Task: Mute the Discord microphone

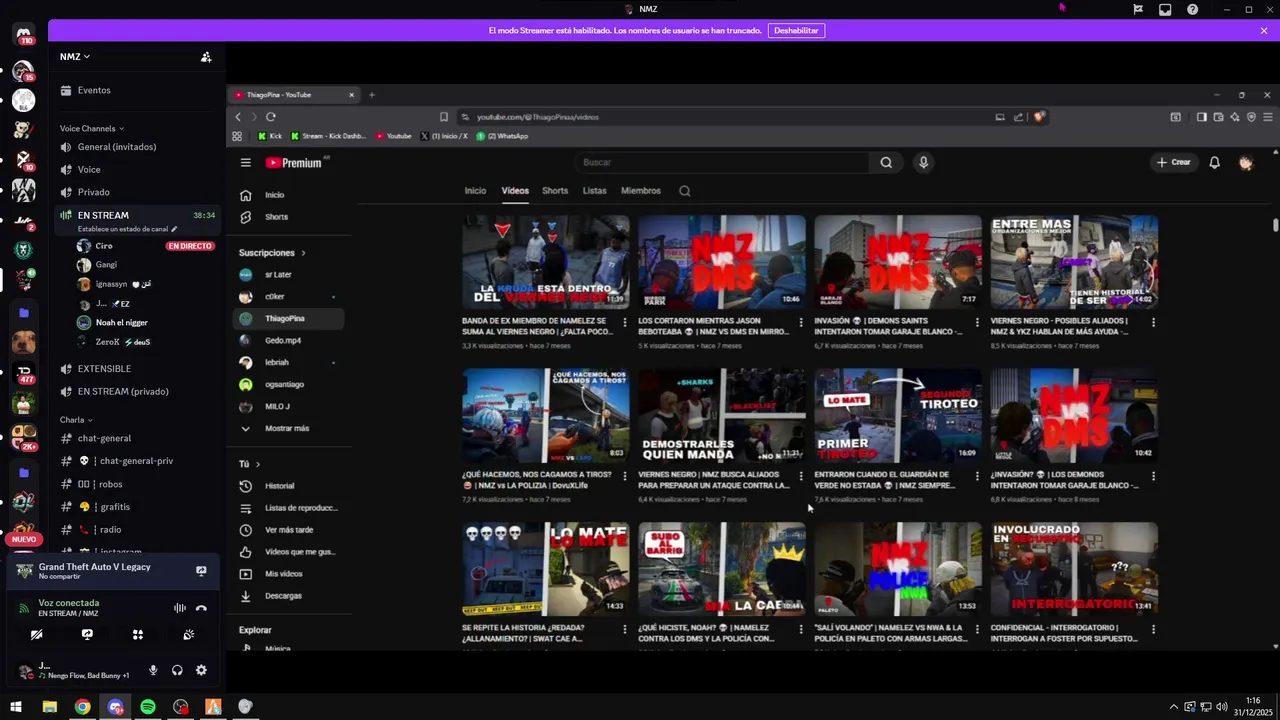Action: [x=153, y=670]
